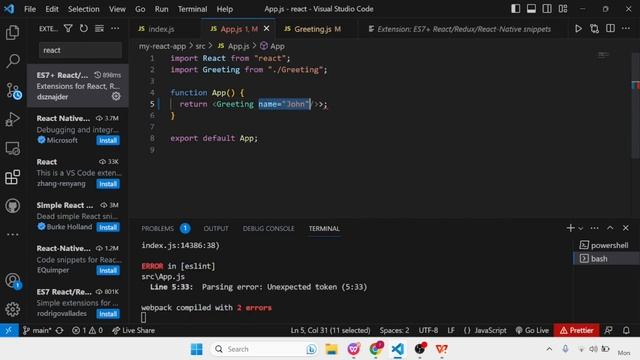Close the App.js tab

coord(267,28)
